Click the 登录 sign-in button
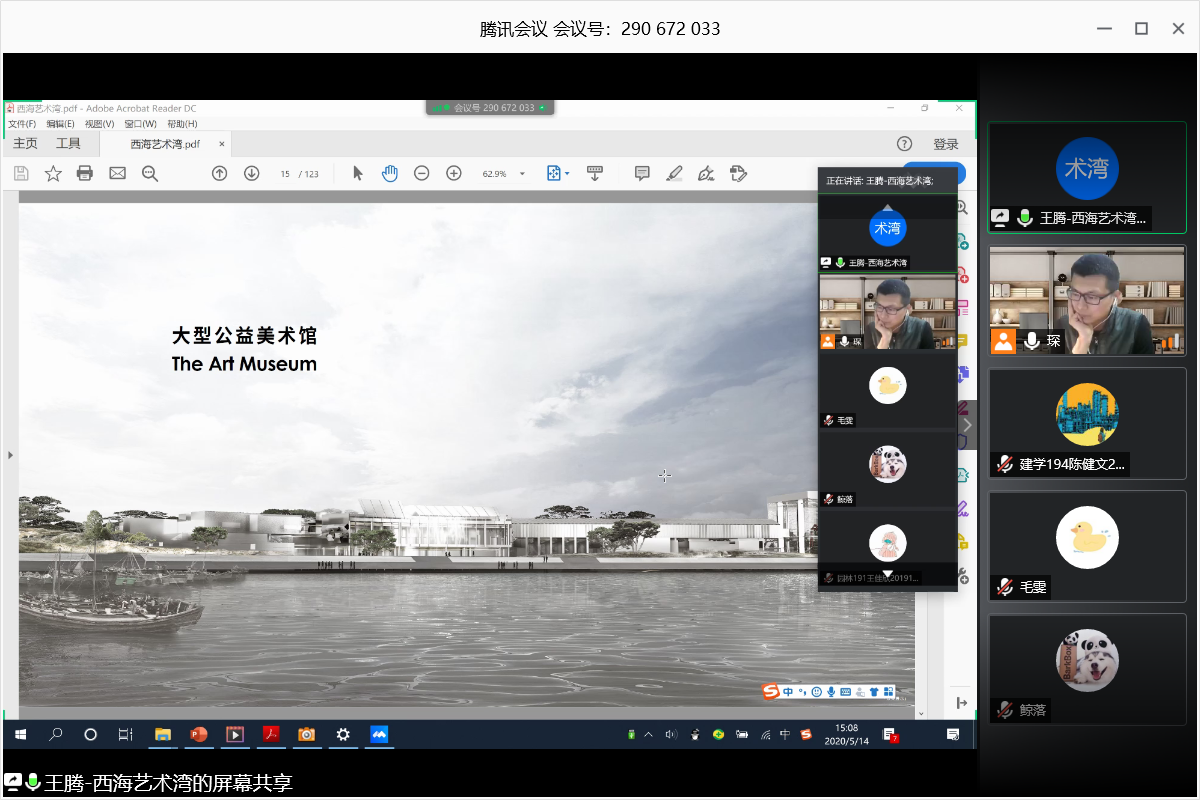This screenshot has height=800, width=1200. pyautogui.click(x=945, y=144)
